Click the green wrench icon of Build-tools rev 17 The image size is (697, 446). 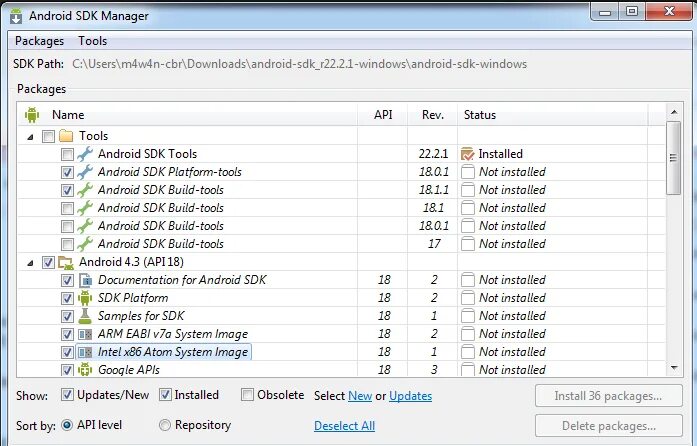(84, 244)
